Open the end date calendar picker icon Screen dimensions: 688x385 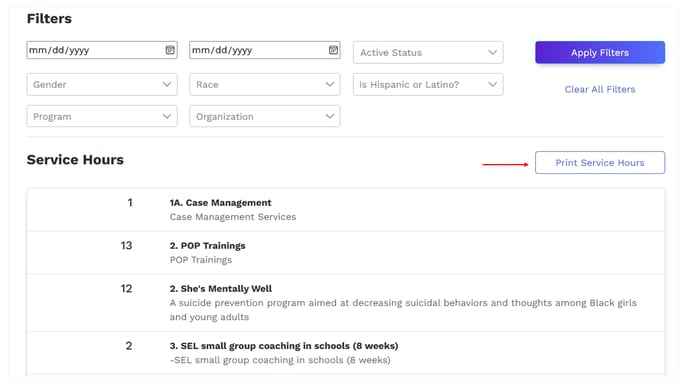tap(333, 50)
